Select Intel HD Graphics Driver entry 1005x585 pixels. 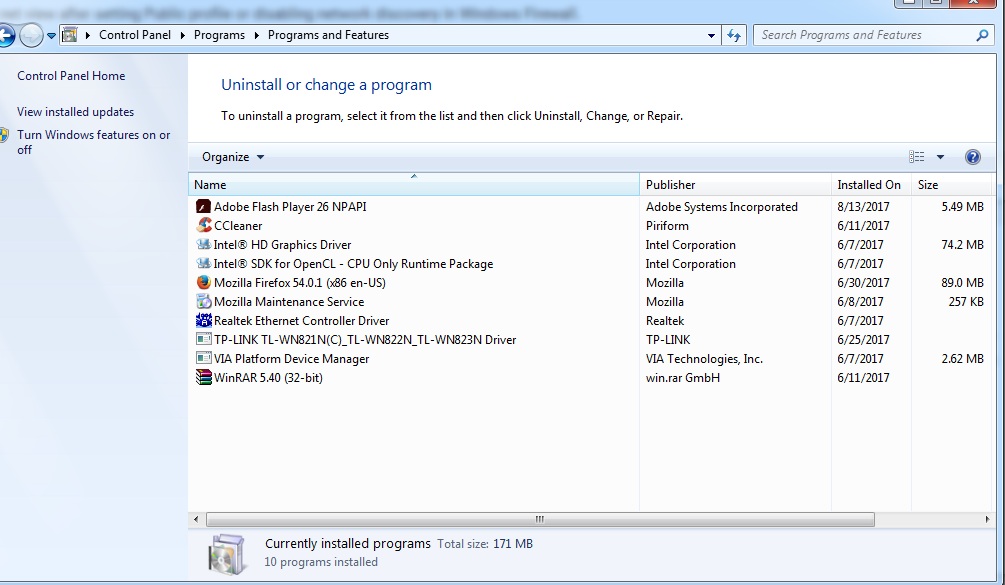282,245
